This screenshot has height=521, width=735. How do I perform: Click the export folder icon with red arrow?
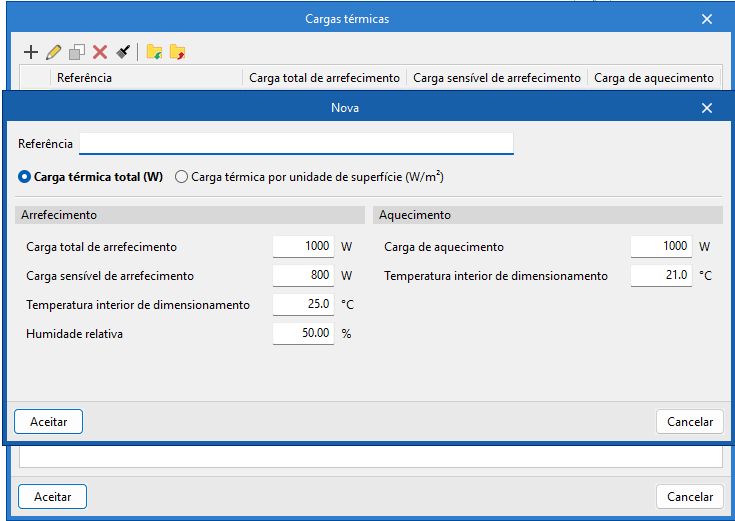[x=177, y=52]
